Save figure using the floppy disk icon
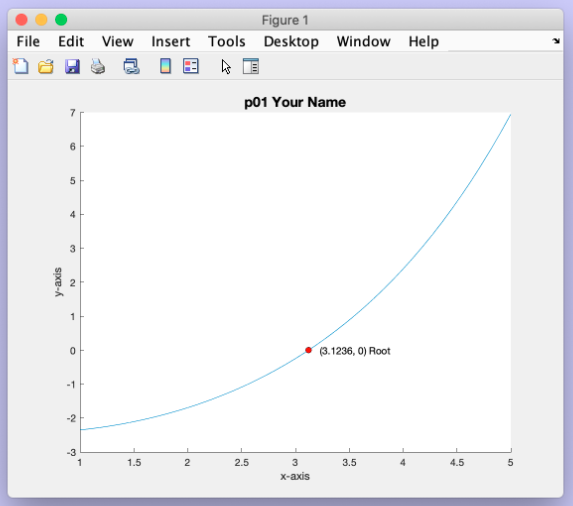Viewport: 573px width, 506px height. [x=72, y=66]
